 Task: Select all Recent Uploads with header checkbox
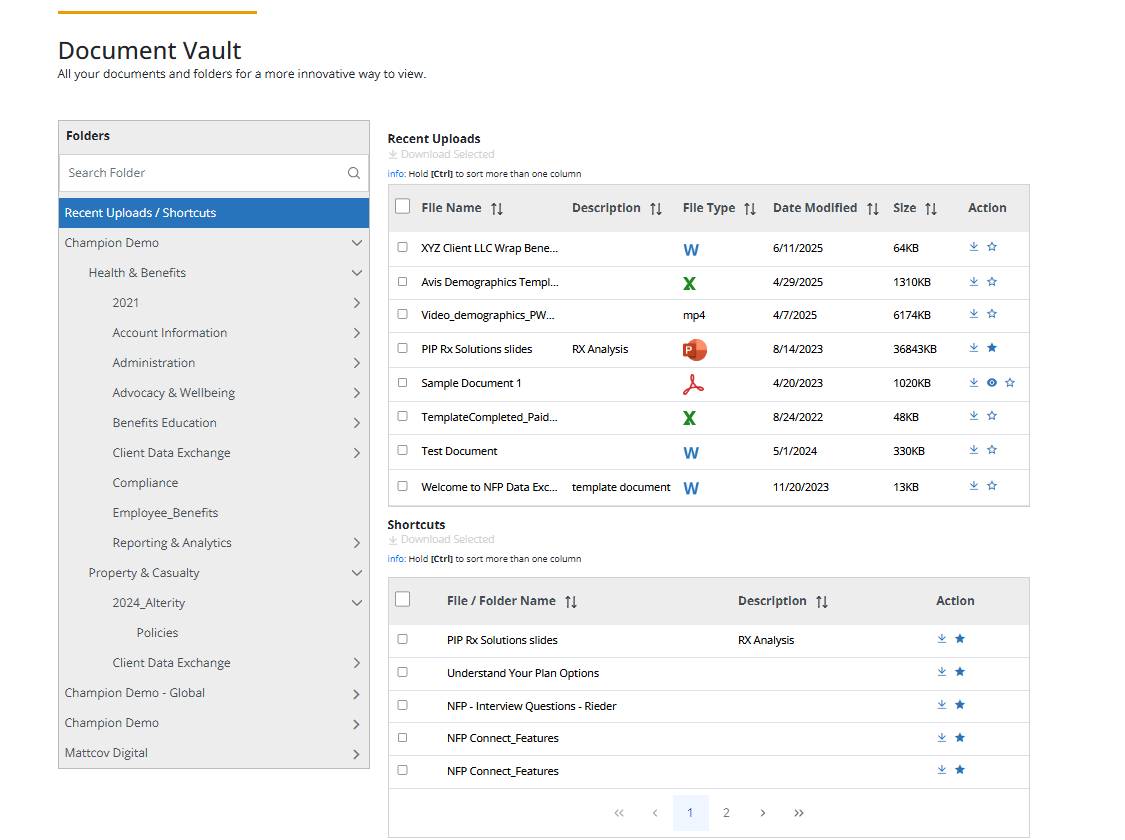pyautogui.click(x=403, y=207)
